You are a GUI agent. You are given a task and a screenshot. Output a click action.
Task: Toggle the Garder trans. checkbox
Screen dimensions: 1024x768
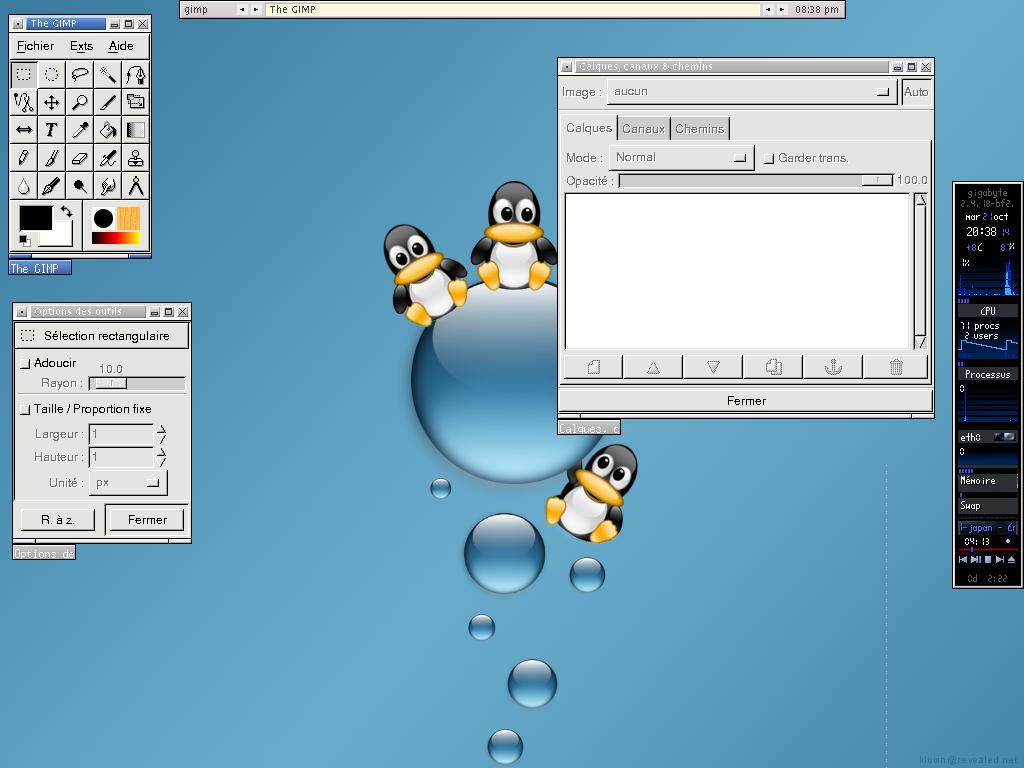(769, 158)
